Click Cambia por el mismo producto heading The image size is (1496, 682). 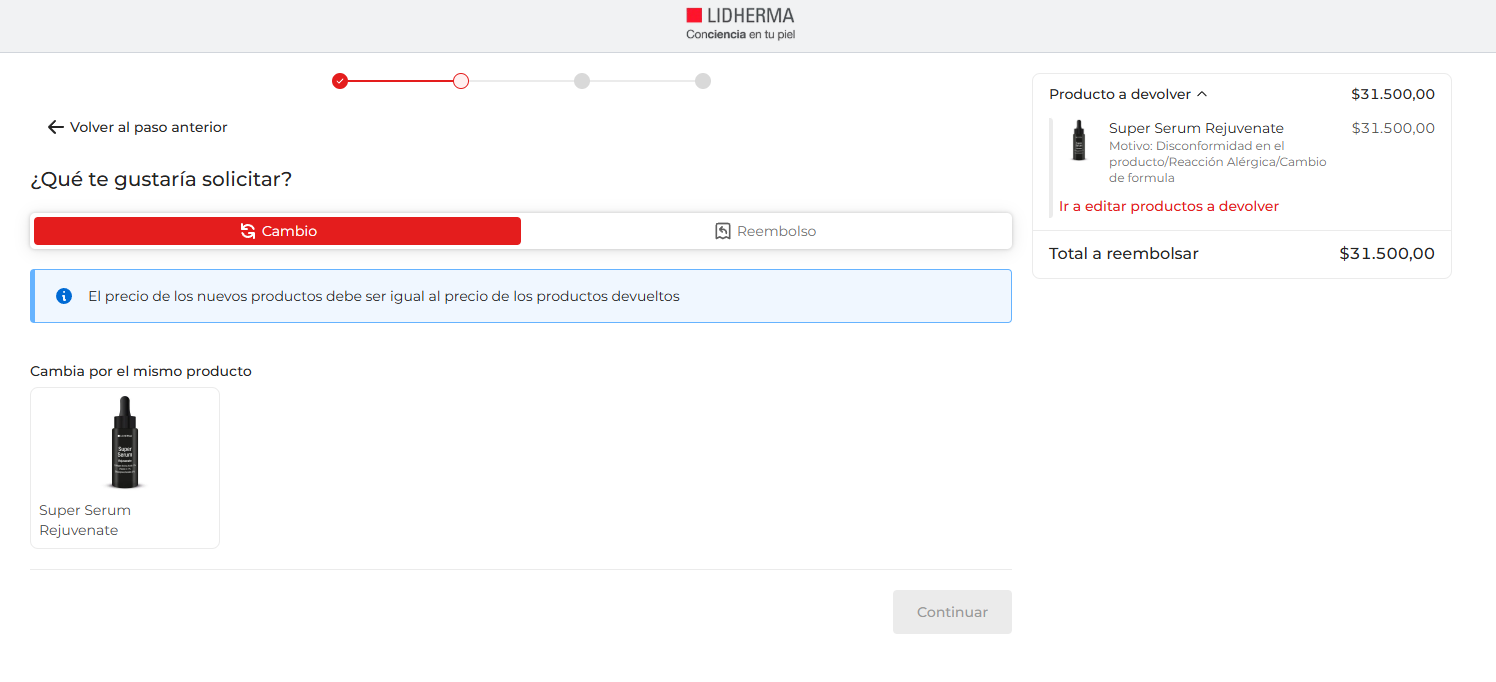coord(141,371)
